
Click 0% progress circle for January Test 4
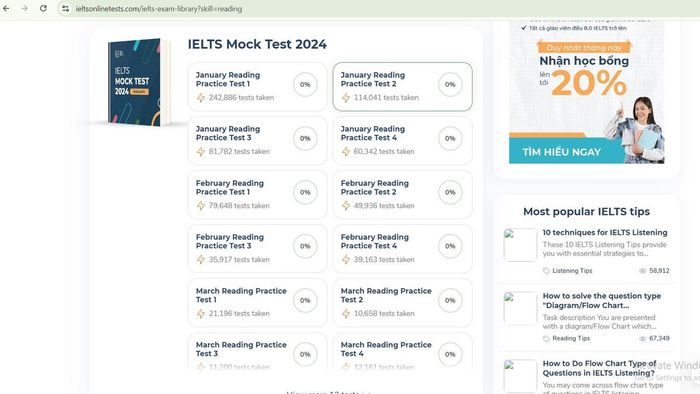point(450,138)
